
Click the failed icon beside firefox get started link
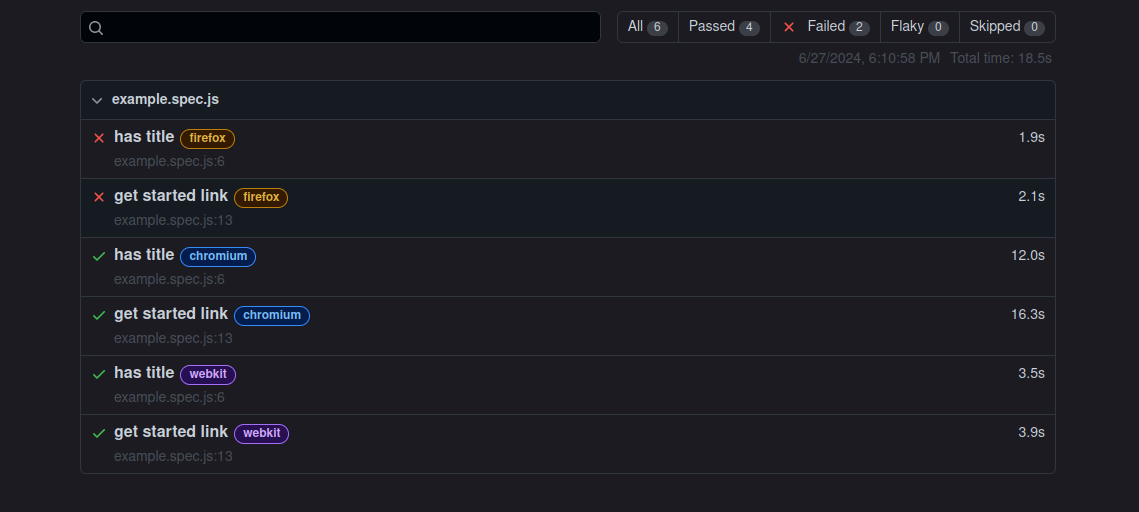click(x=99, y=197)
